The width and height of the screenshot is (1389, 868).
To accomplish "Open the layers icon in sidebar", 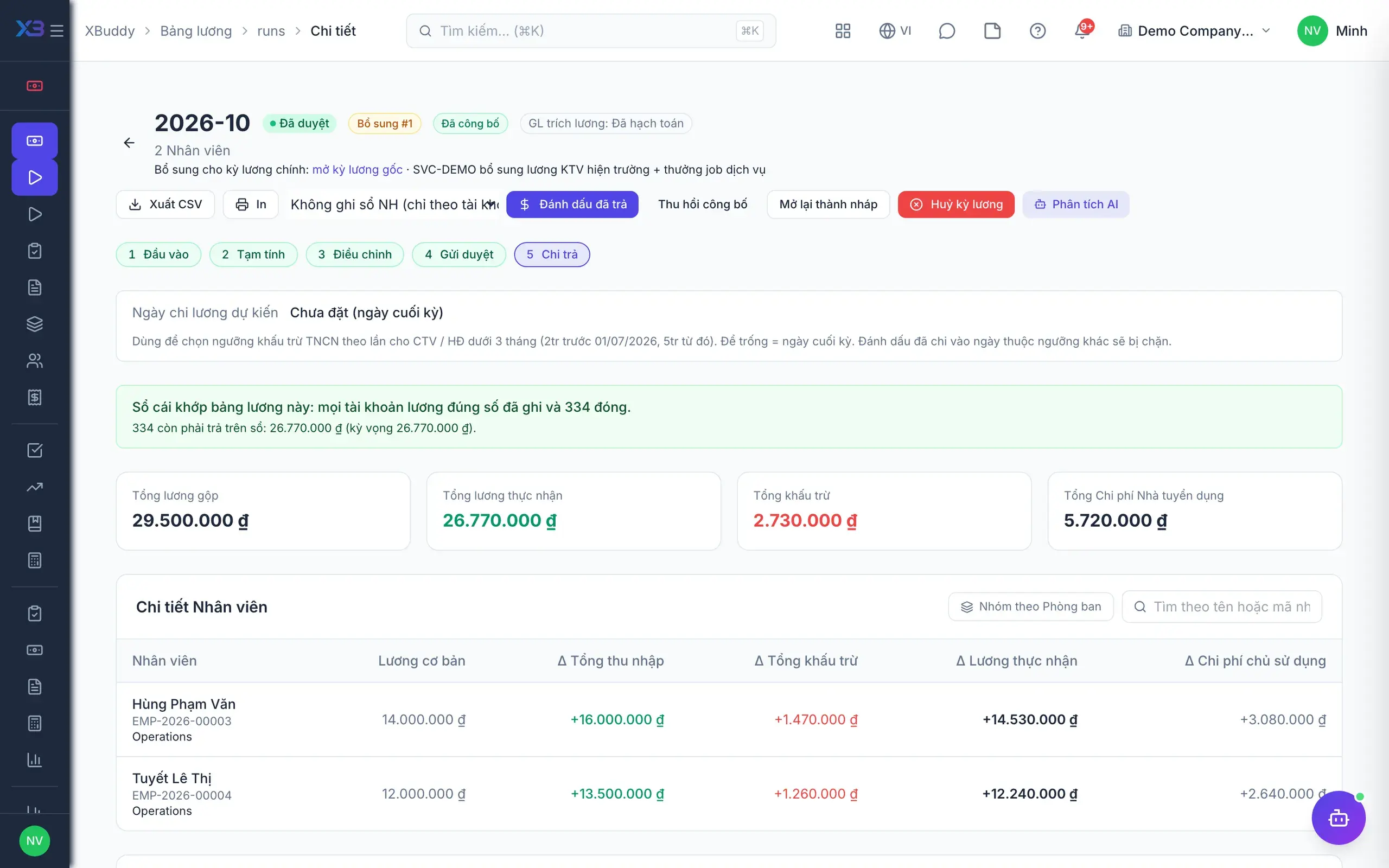I will [x=34, y=324].
